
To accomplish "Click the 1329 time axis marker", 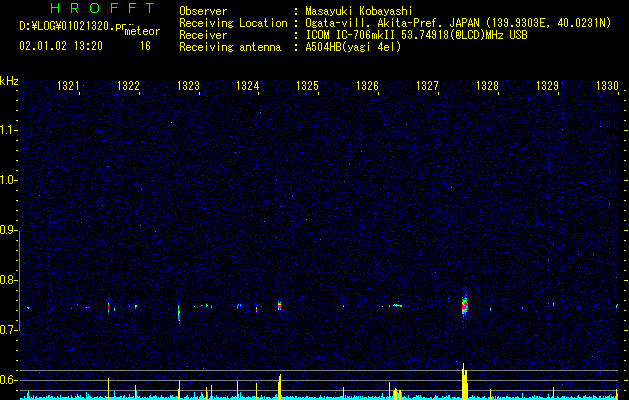I will pos(547,85).
